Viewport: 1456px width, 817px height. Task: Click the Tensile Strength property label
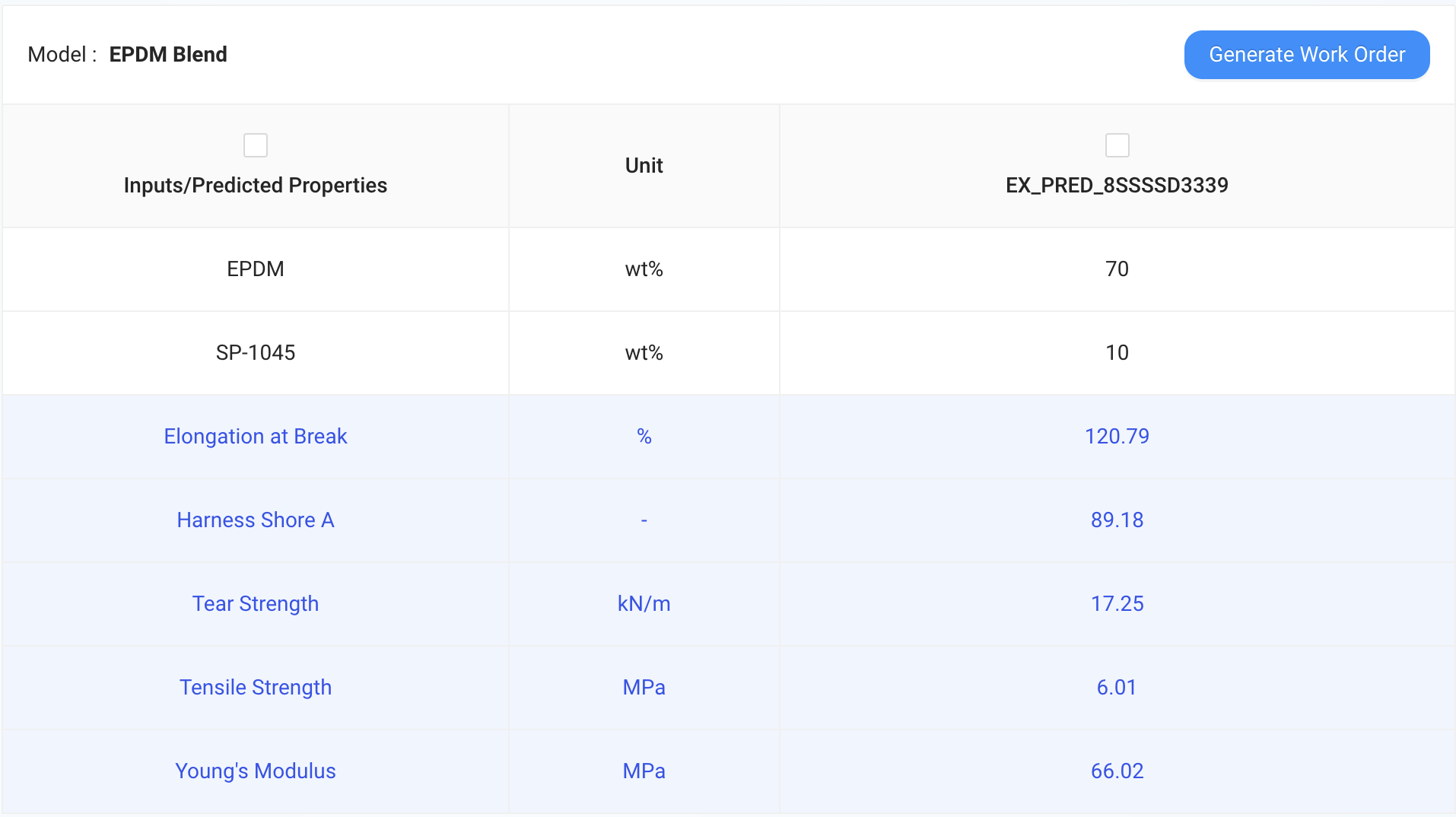[256, 688]
